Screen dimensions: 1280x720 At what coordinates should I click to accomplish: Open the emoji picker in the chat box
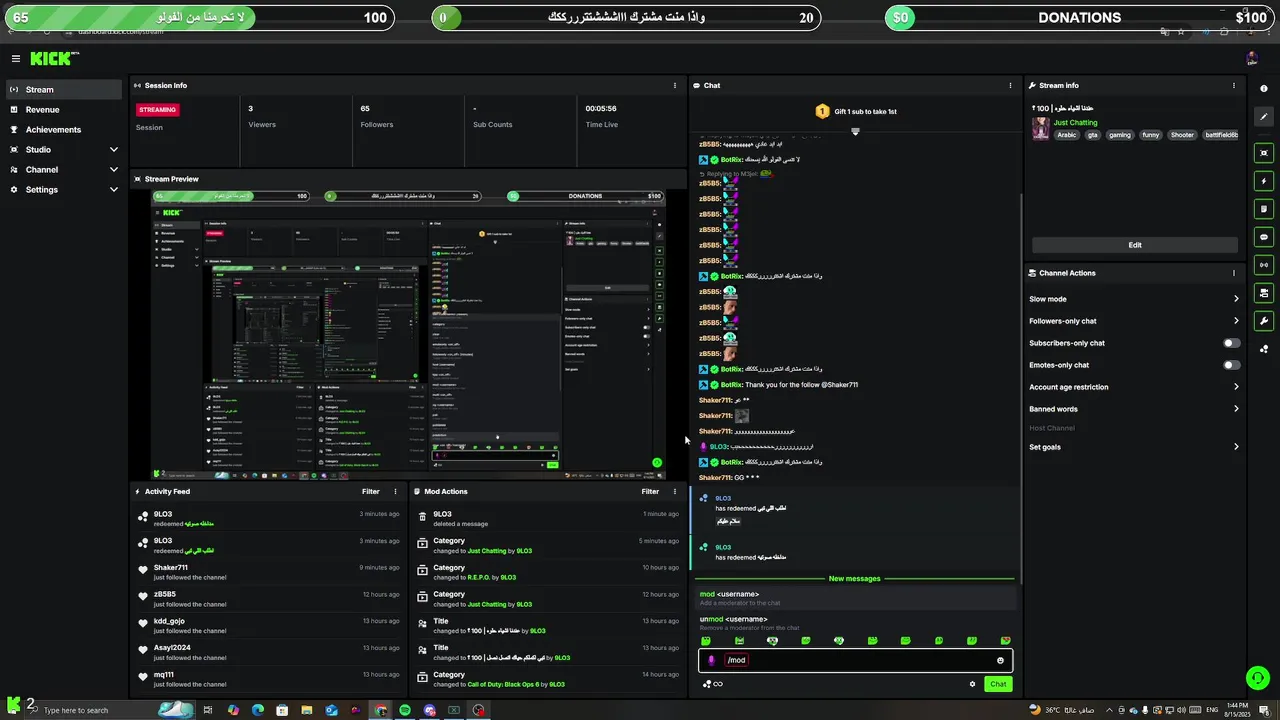(x=1000, y=660)
